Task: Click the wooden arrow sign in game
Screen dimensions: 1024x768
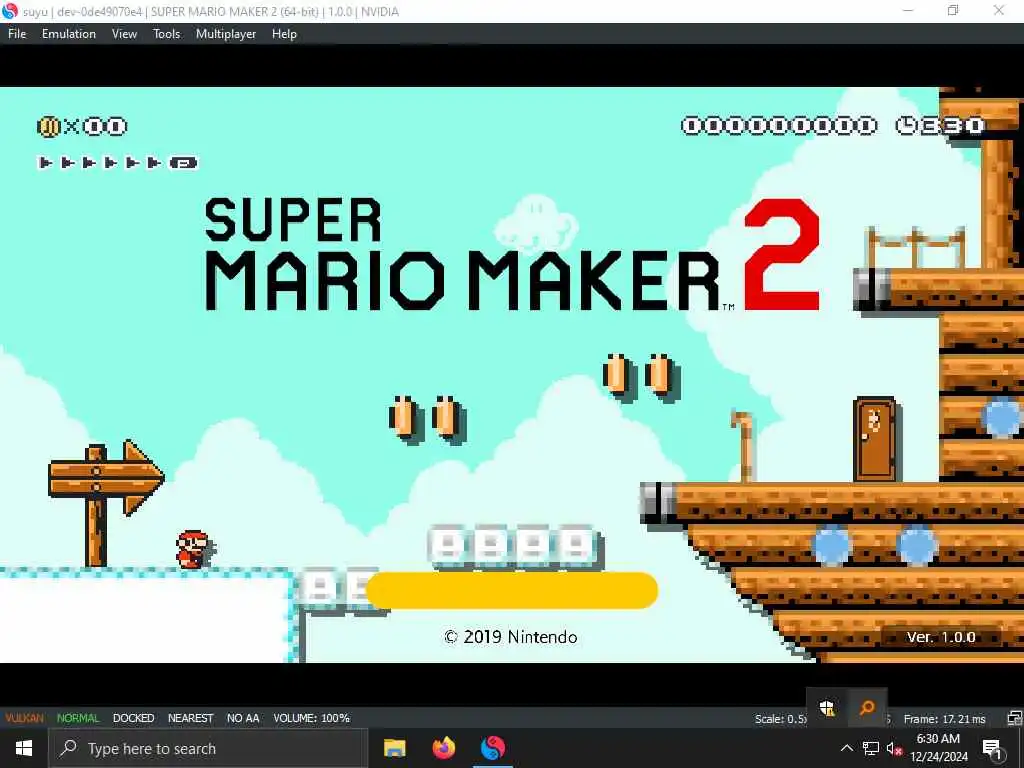Action: pyautogui.click(x=106, y=502)
